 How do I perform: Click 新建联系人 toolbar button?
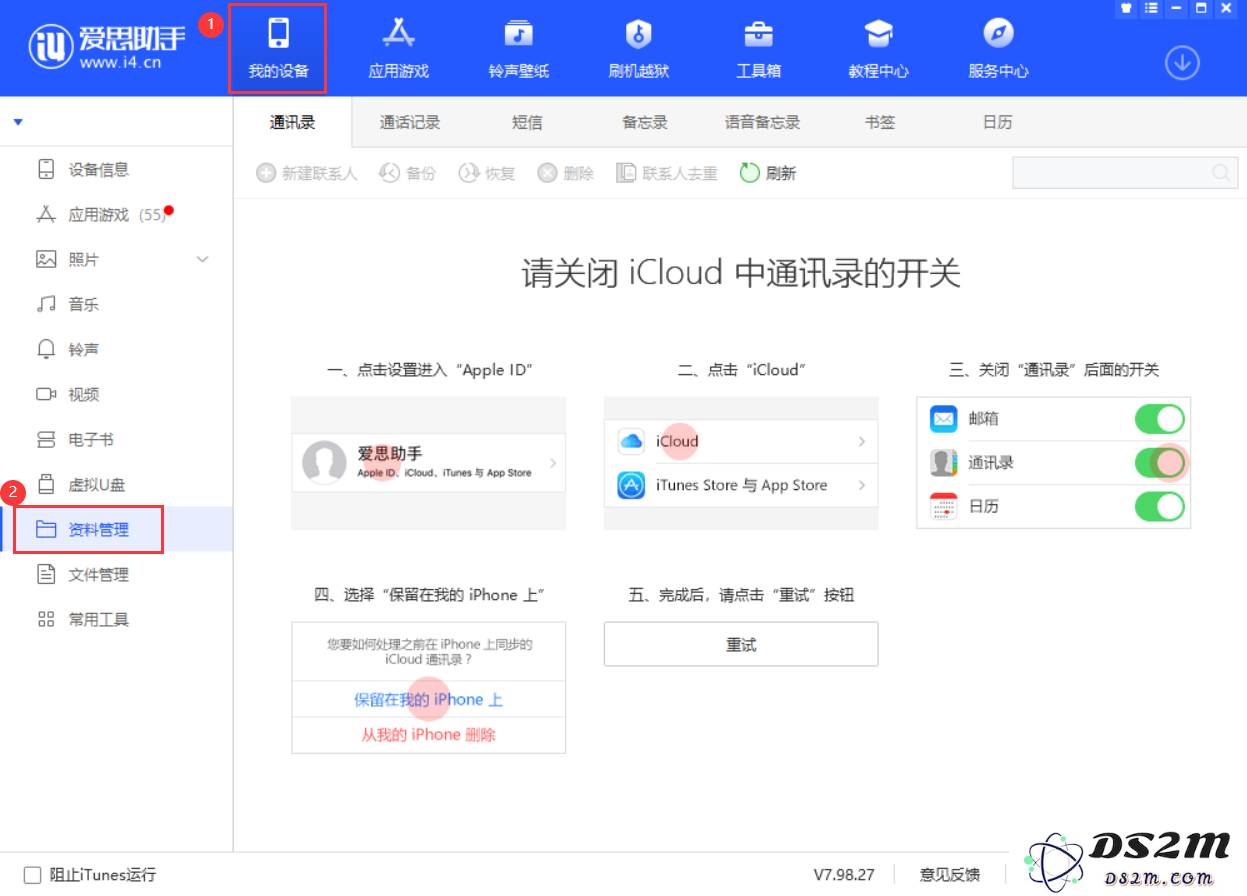[x=307, y=173]
